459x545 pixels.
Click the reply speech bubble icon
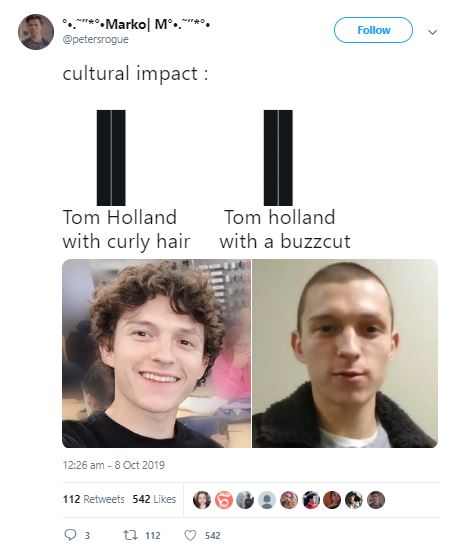[71, 535]
